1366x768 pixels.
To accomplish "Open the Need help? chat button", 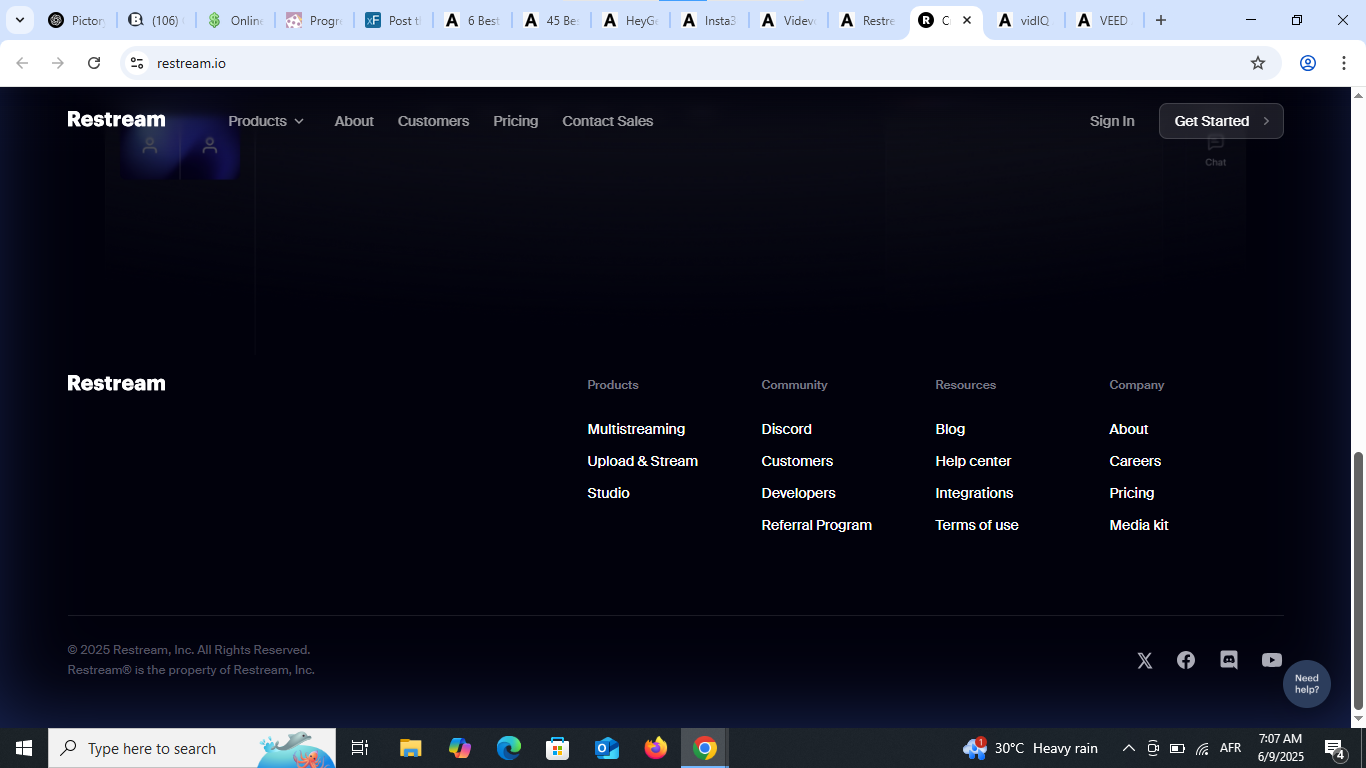I will (x=1307, y=684).
